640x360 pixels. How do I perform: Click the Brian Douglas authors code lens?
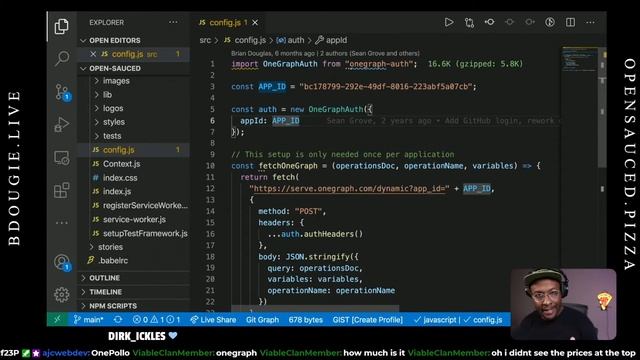(325, 53)
